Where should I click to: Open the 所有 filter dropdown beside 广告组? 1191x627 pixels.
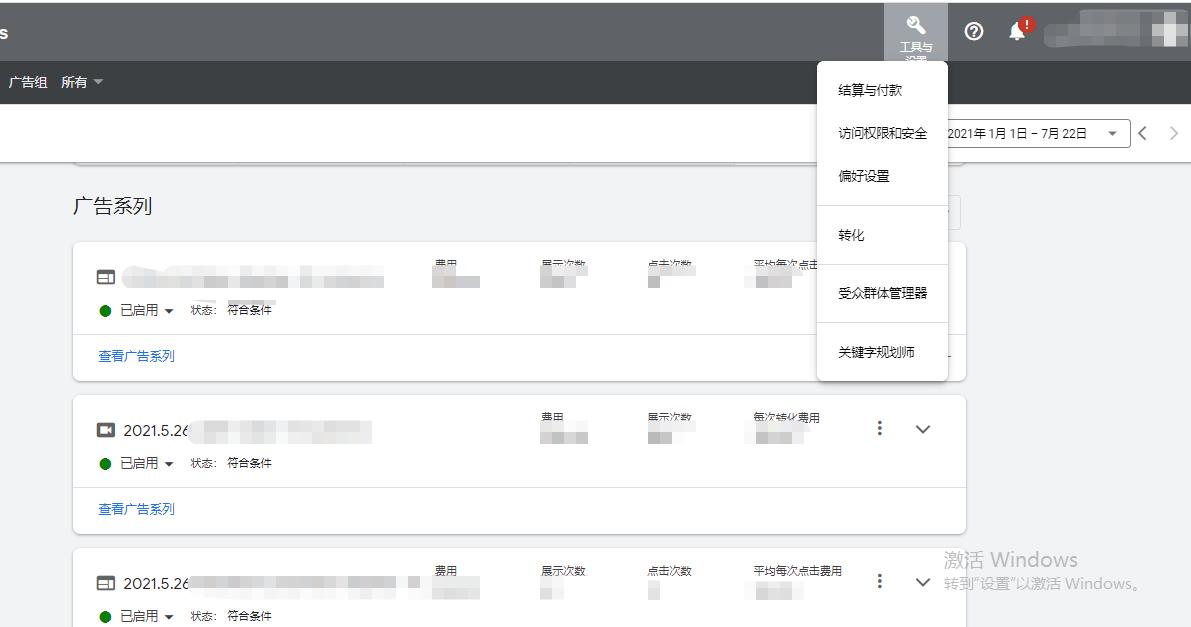(79, 82)
